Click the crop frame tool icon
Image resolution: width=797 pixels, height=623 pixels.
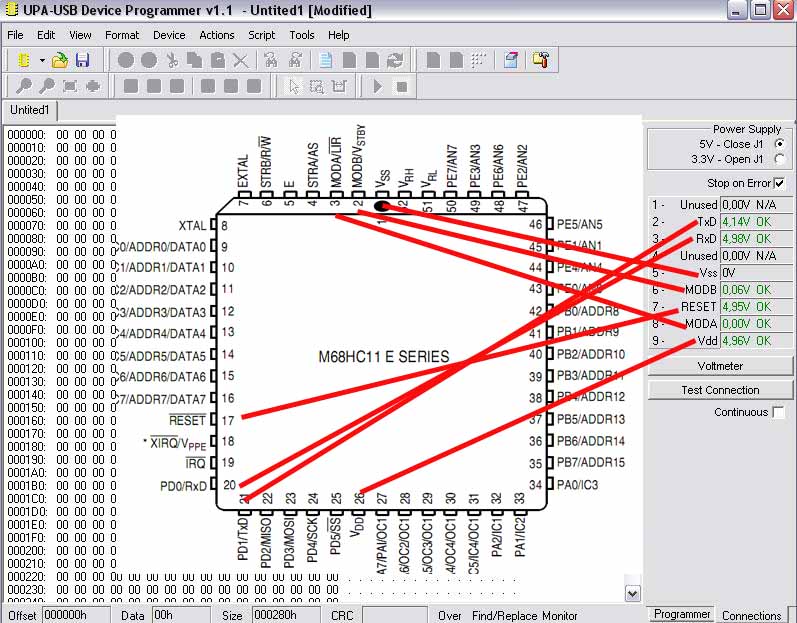339,86
